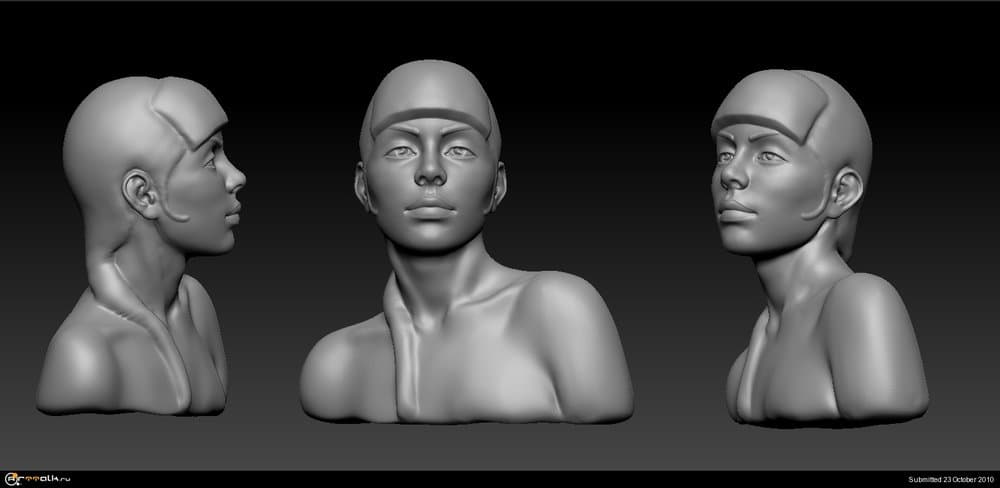
Task: Select the left side-profile bust render
Action: 140,250
